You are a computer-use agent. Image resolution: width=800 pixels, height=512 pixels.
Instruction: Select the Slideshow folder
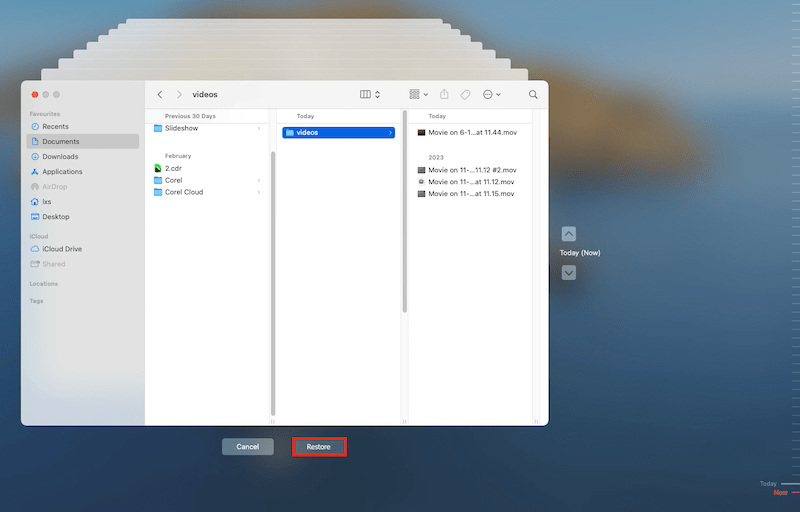[182, 128]
